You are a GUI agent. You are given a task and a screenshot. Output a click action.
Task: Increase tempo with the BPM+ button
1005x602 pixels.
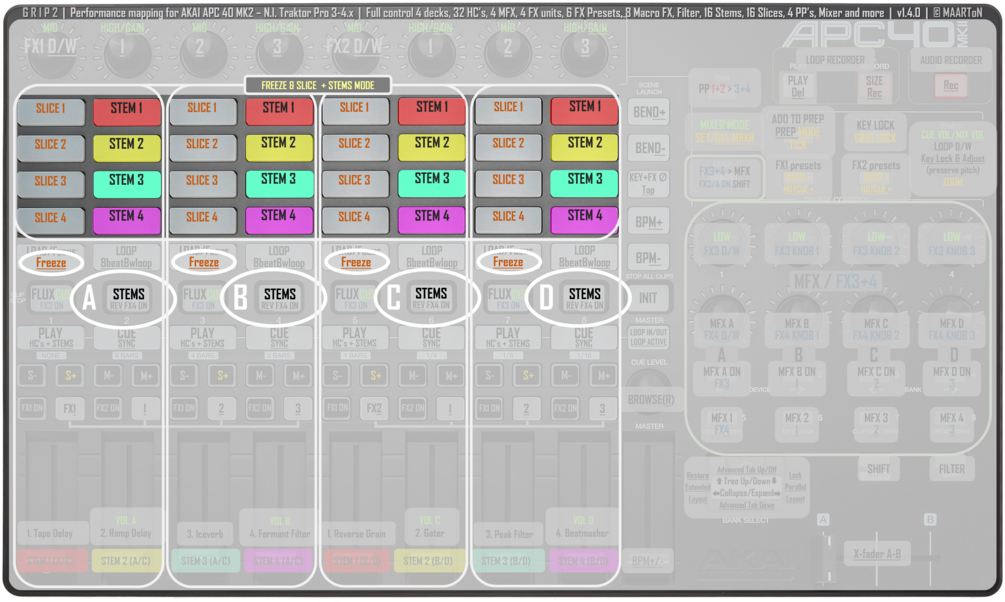649,222
